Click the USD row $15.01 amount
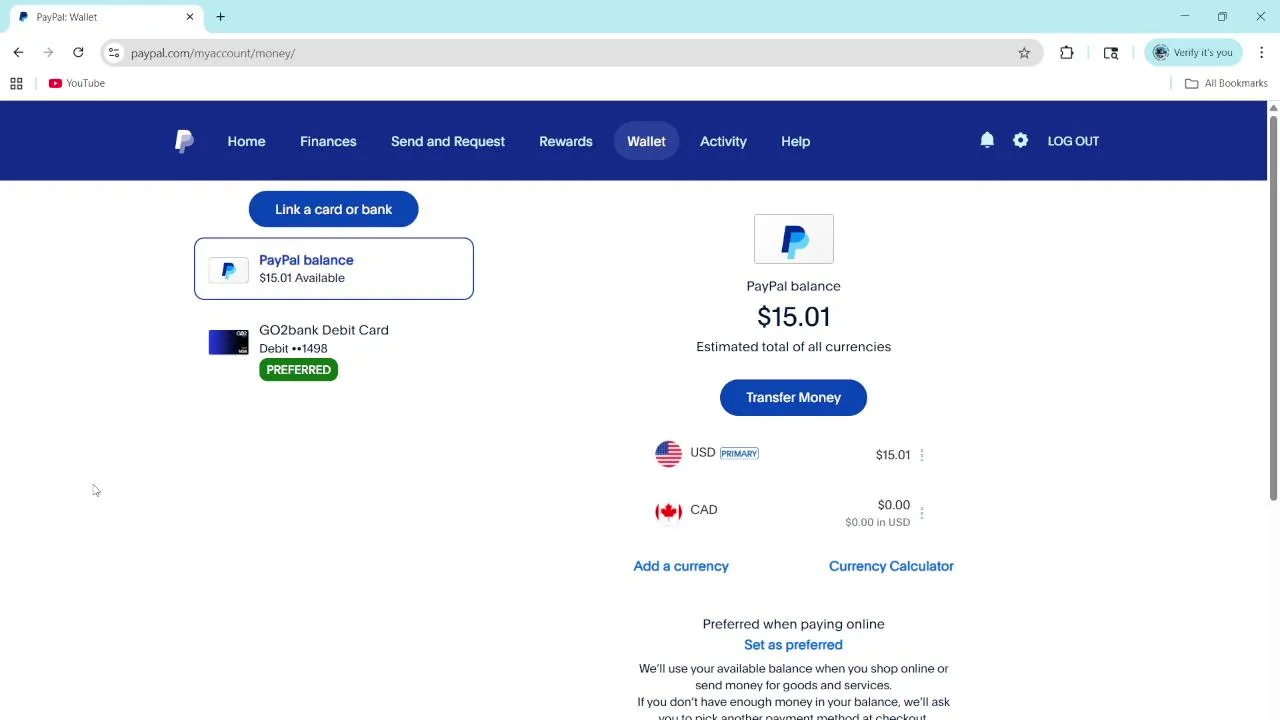1280x720 pixels. [x=893, y=455]
